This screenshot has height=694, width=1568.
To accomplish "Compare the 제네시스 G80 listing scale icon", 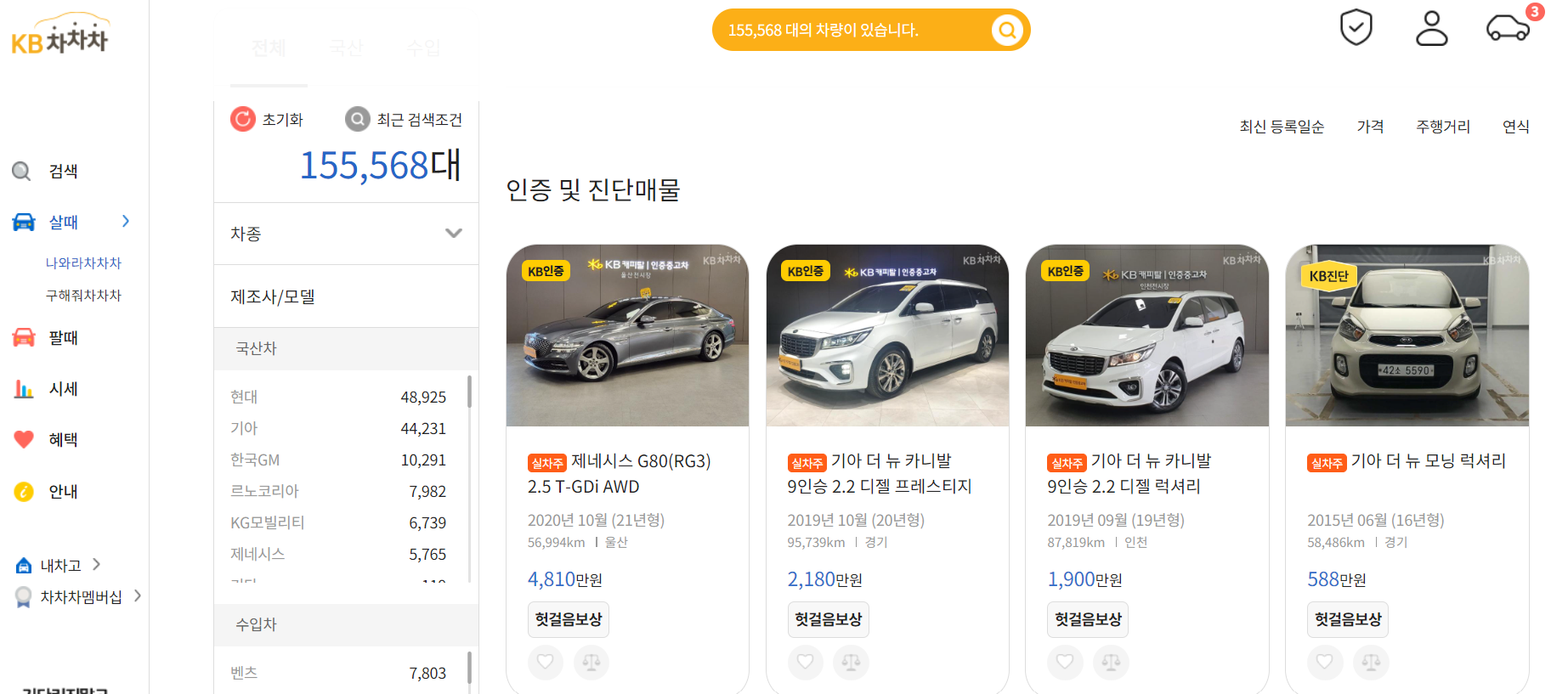I will click(x=592, y=662).
